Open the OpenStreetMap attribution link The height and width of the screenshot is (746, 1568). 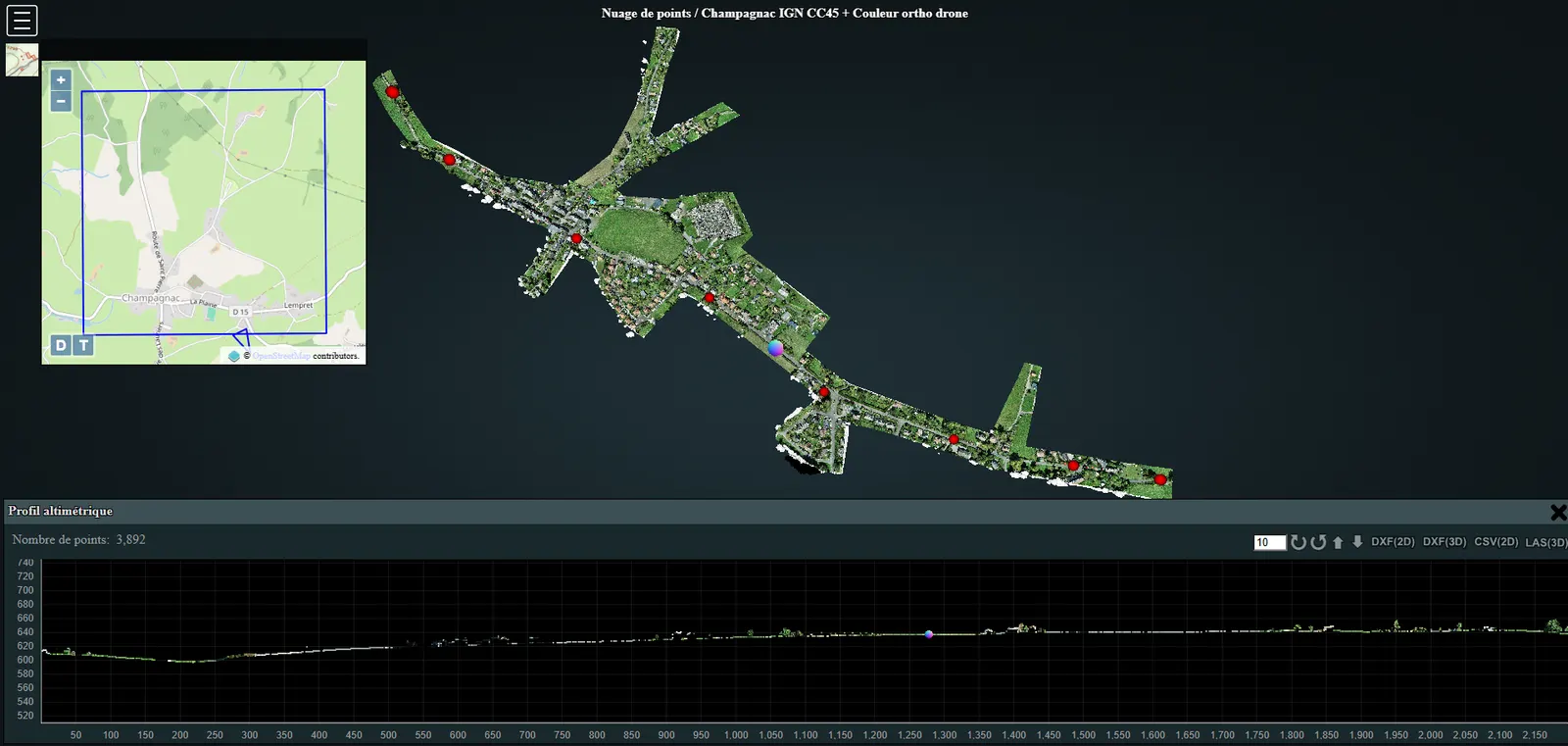[x=281, y=356]
